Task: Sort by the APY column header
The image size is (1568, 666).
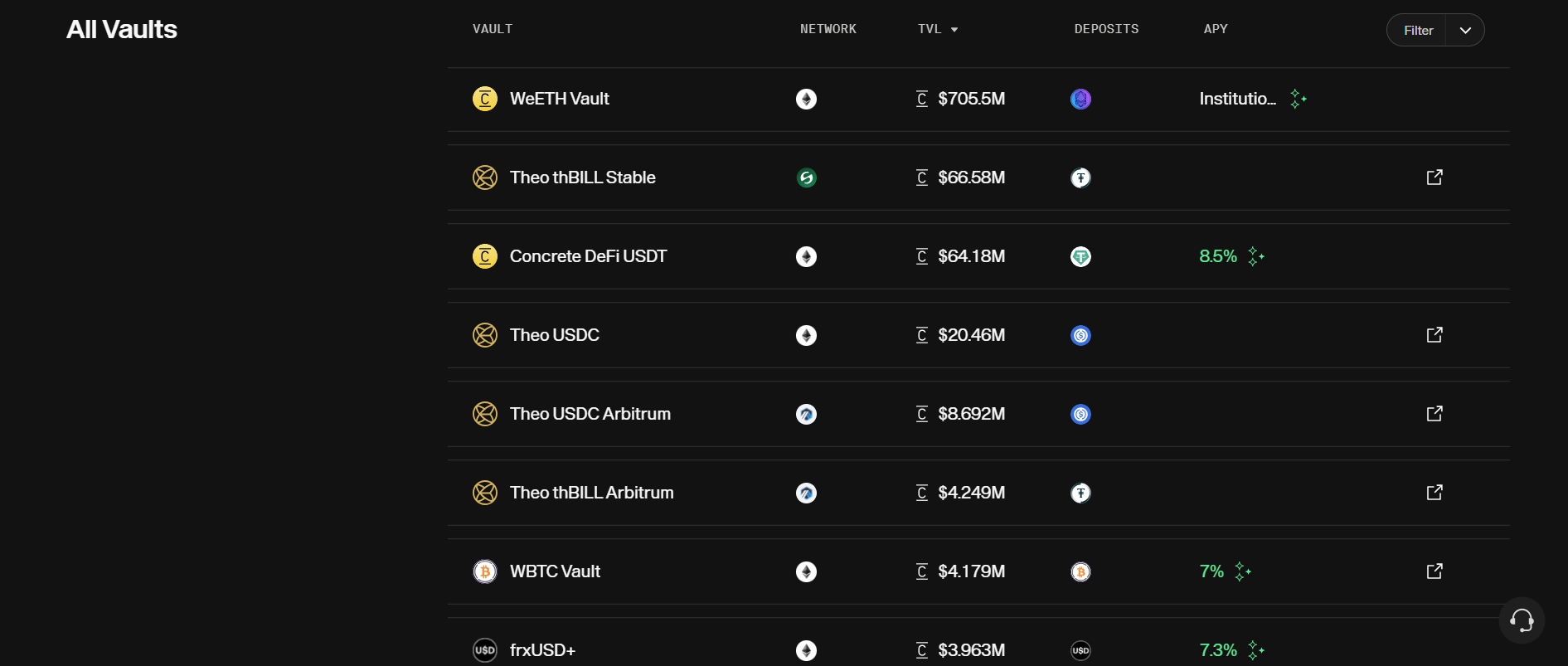Action: (1216, 29)
